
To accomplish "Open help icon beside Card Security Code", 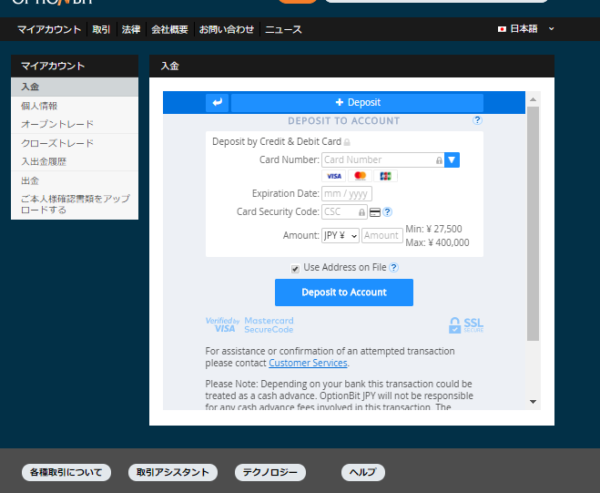I will [x=387, y=212].
